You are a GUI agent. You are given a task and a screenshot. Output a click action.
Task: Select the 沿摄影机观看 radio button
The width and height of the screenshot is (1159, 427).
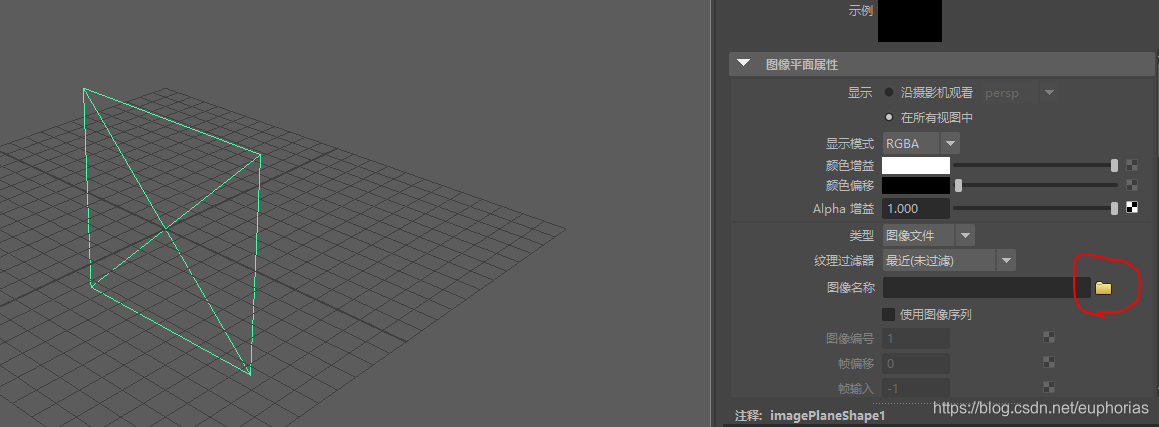pyautogui.click(x=889, y=92)
